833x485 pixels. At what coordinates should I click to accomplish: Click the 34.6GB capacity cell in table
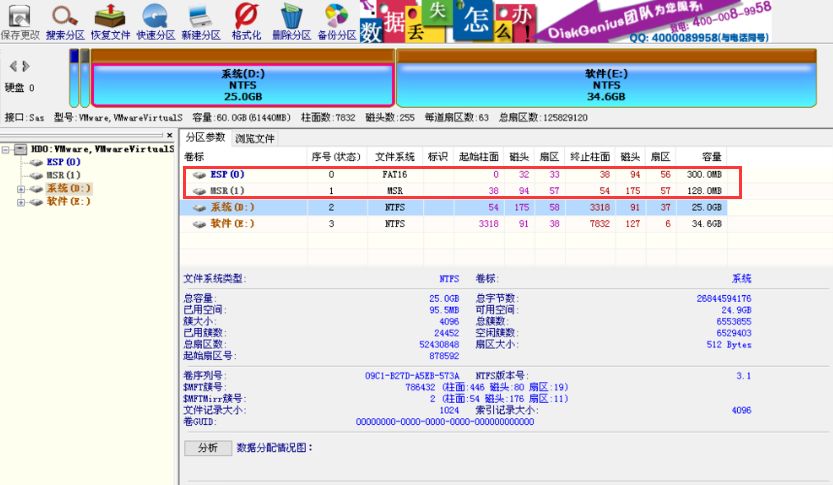tap(707, 224)
